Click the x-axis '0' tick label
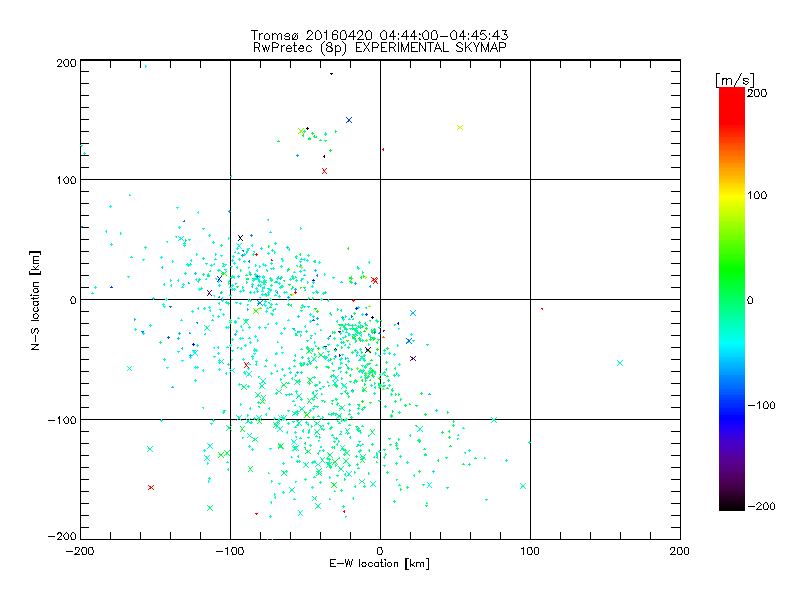Viewport: 800px width, 600px height. [x=380, y=551]
